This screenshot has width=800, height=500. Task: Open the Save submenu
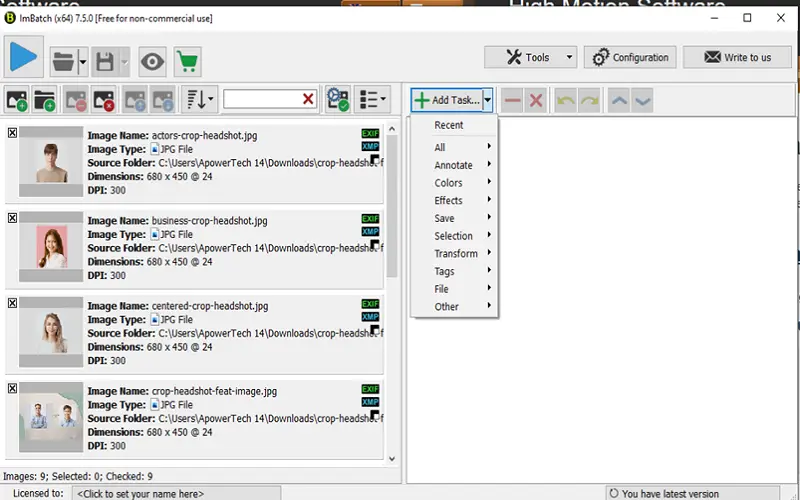pos(454,218)
